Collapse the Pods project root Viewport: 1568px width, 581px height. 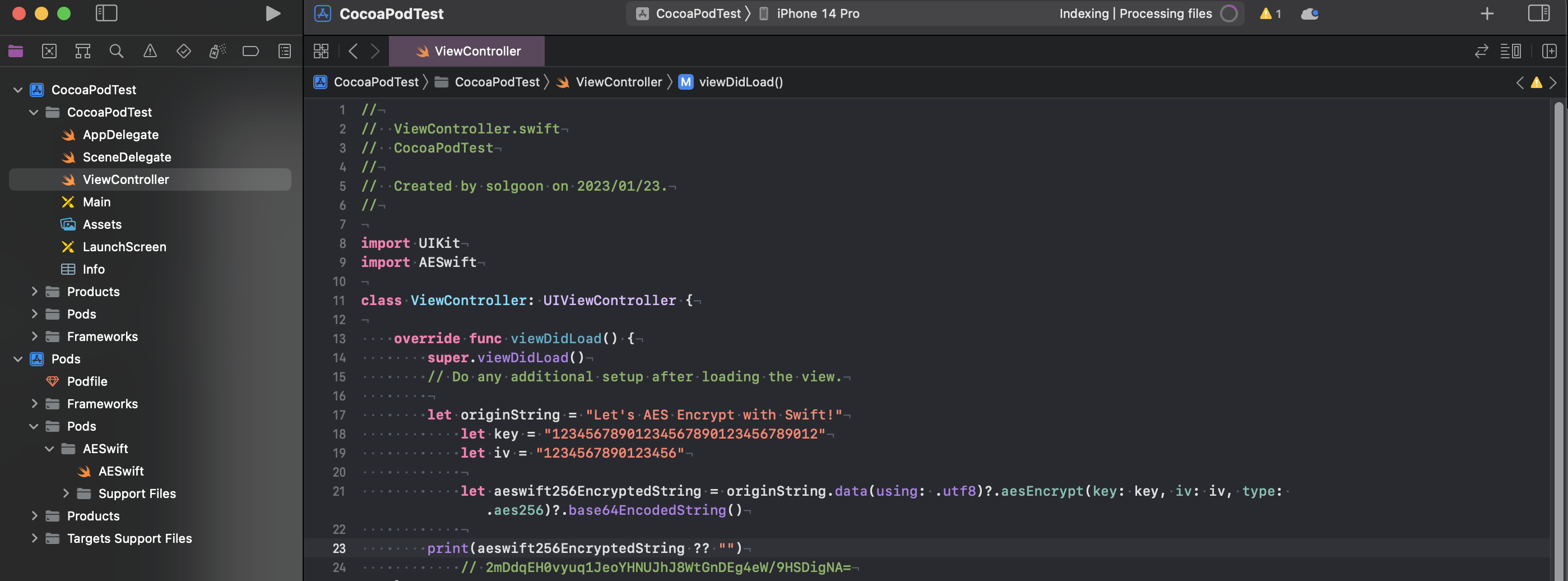click(x=17, y=359)
